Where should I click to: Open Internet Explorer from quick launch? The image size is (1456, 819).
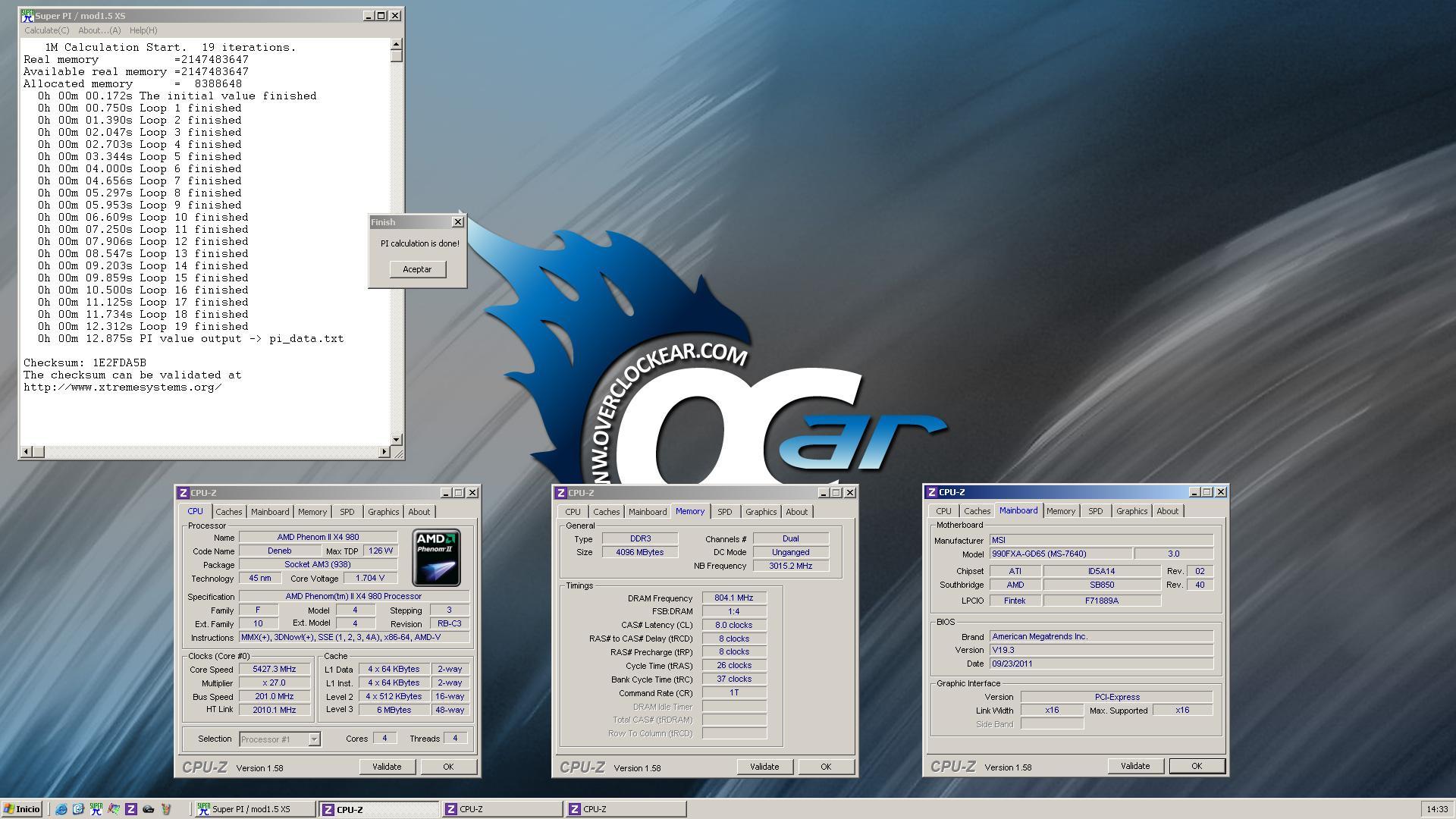click(61, 809)
